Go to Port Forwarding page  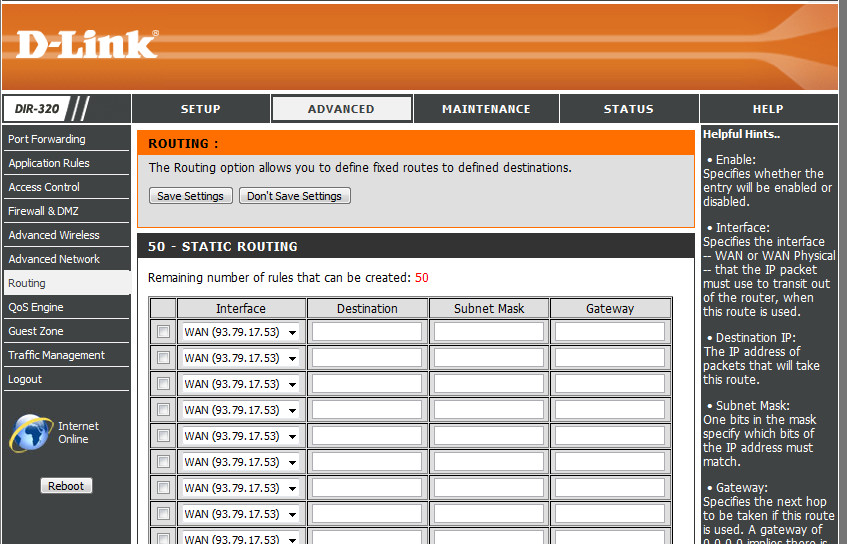(66, 139)
